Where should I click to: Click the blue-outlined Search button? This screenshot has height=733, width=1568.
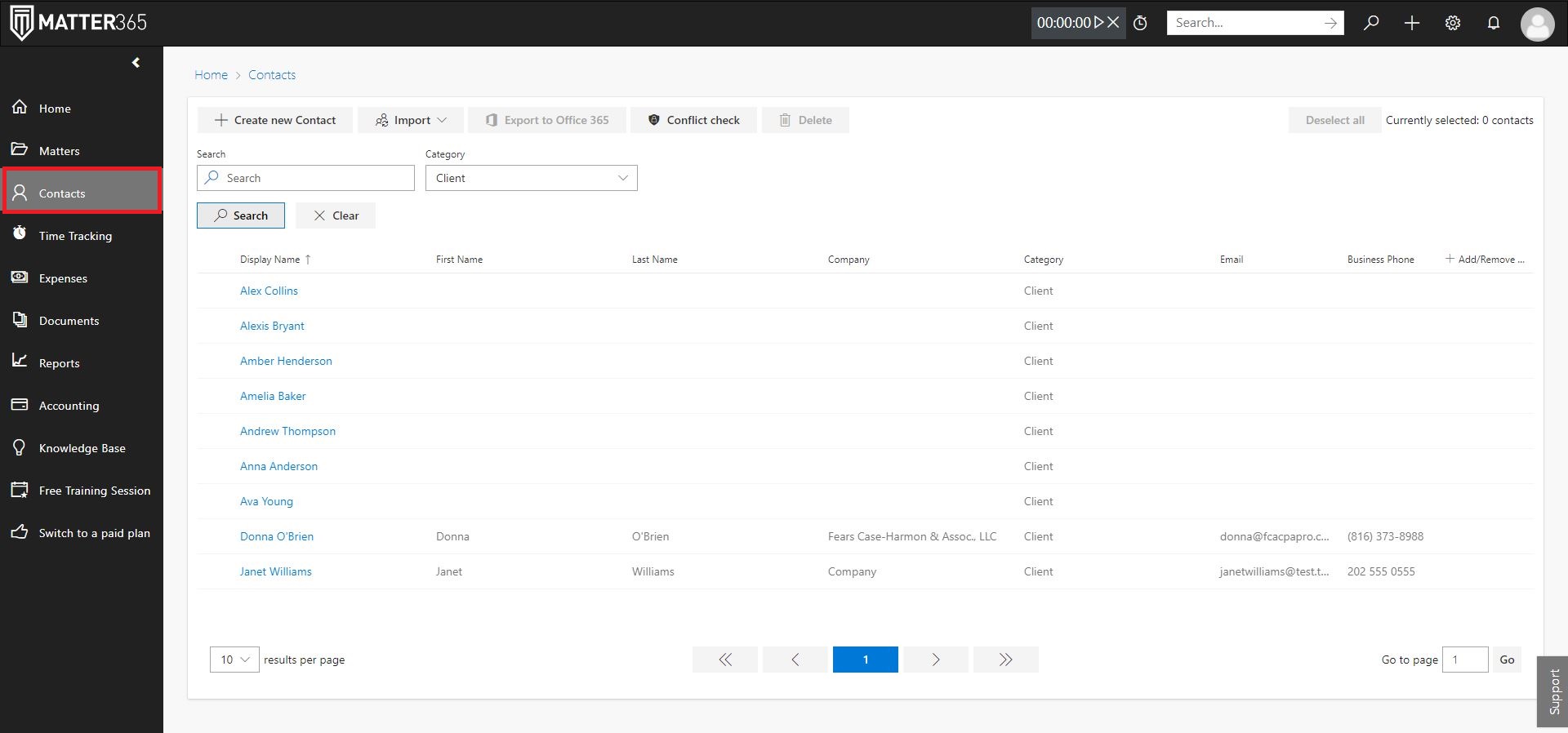point(241,215)
